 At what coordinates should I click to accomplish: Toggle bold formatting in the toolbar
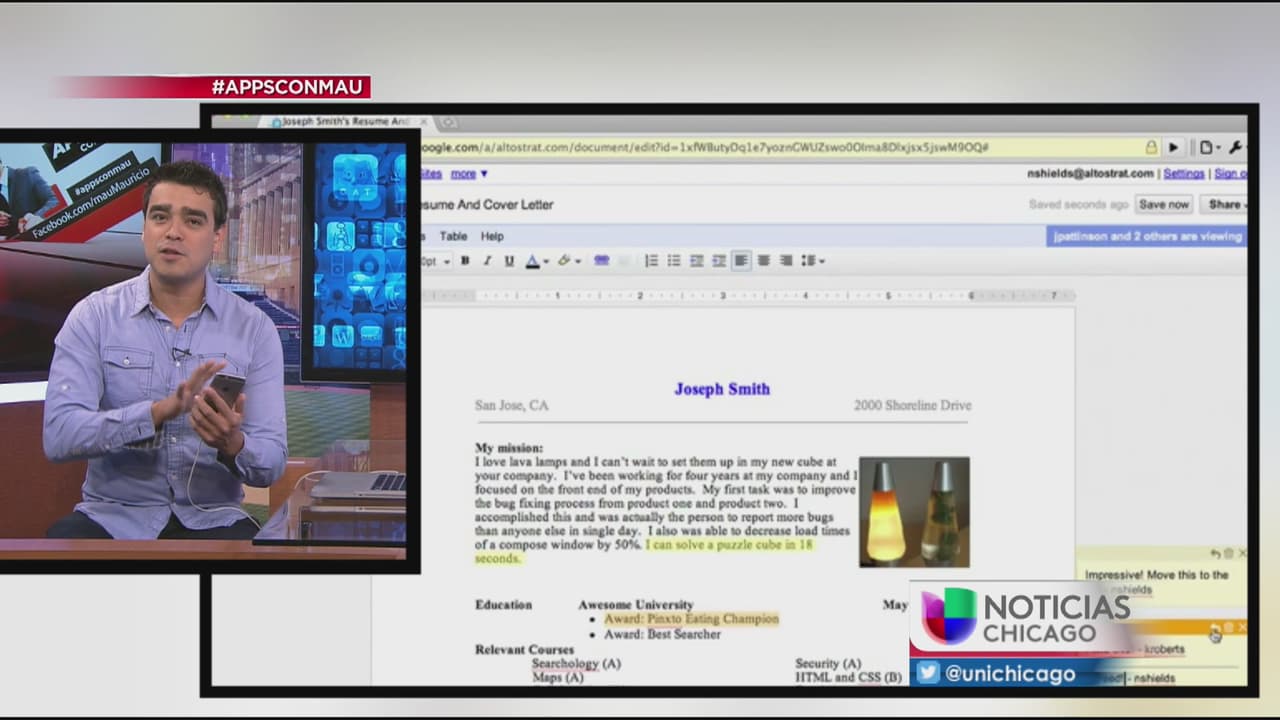coord(465,261)
